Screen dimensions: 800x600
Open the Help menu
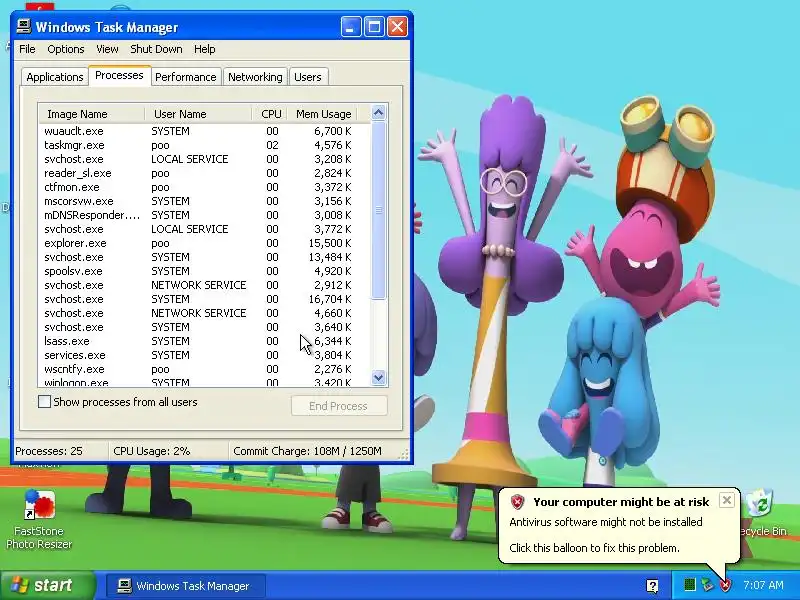[x=205, y=49]
